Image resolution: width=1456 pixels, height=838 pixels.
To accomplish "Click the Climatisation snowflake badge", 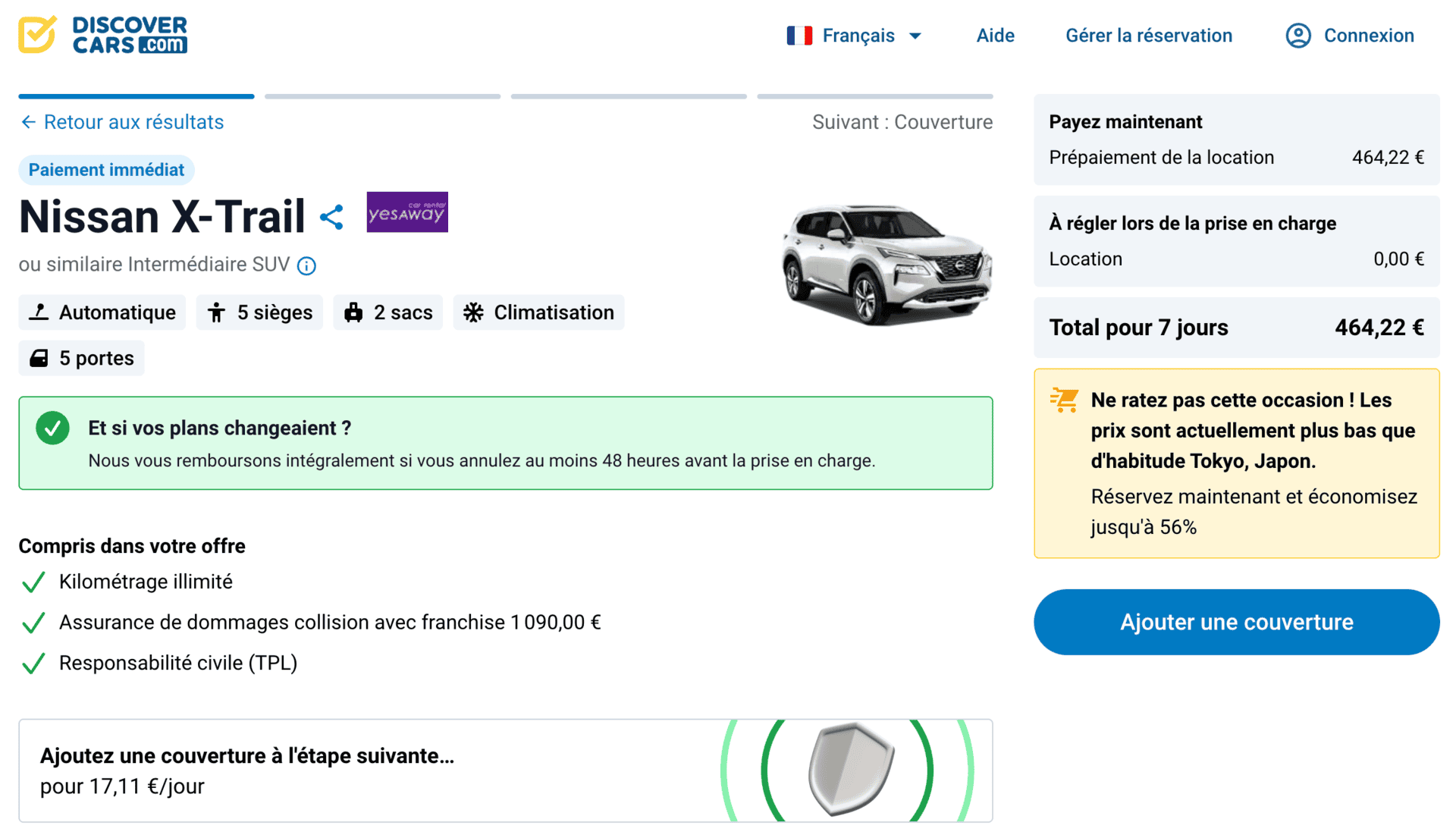I will click(x=538, y=312).
